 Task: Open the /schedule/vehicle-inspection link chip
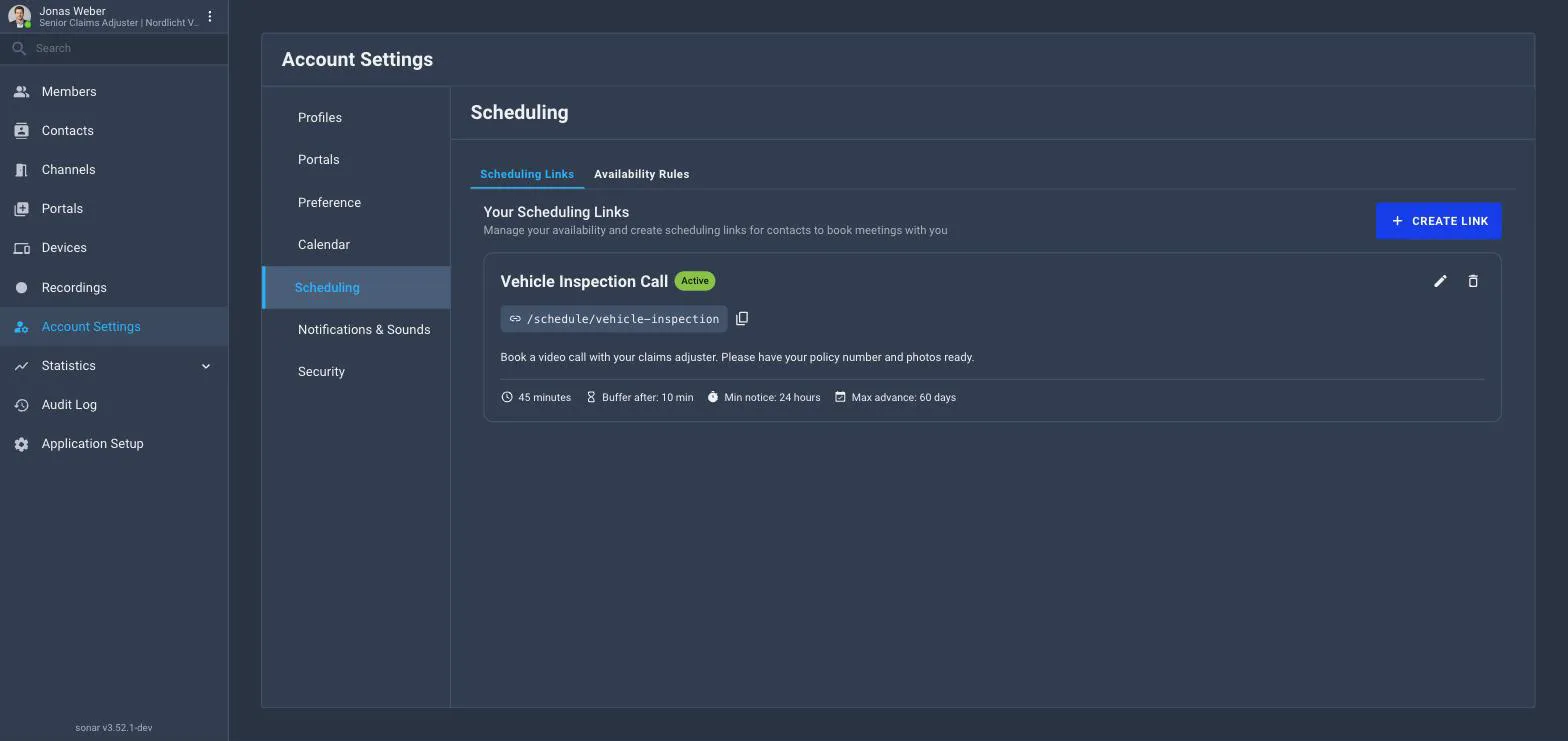pos(613,319)
